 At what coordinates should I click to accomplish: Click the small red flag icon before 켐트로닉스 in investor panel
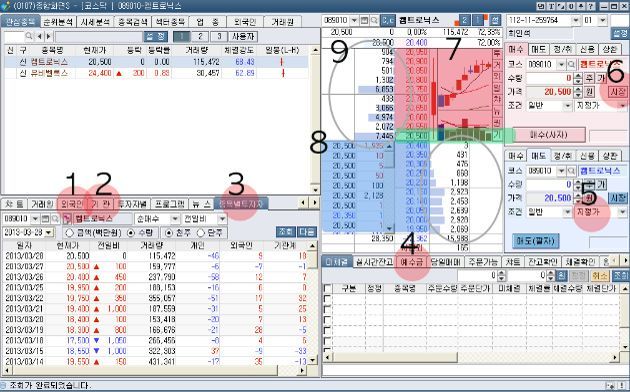(66, 219)
